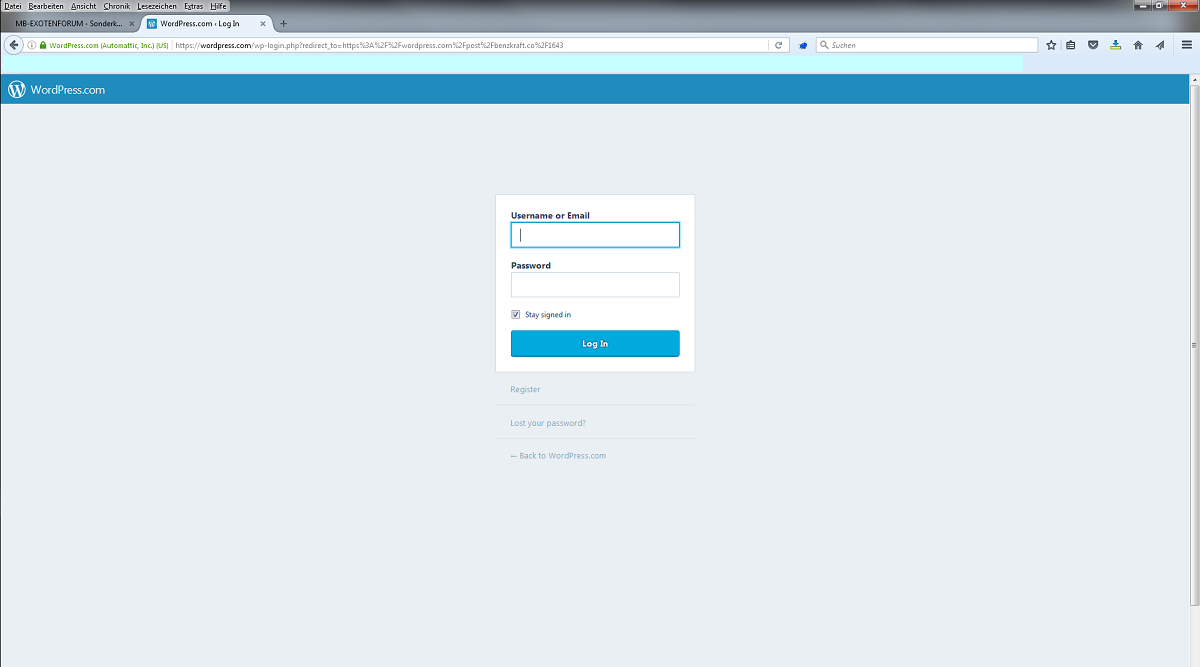Switch to the MB-EXOTENFORUM tab

coord(68,23)
